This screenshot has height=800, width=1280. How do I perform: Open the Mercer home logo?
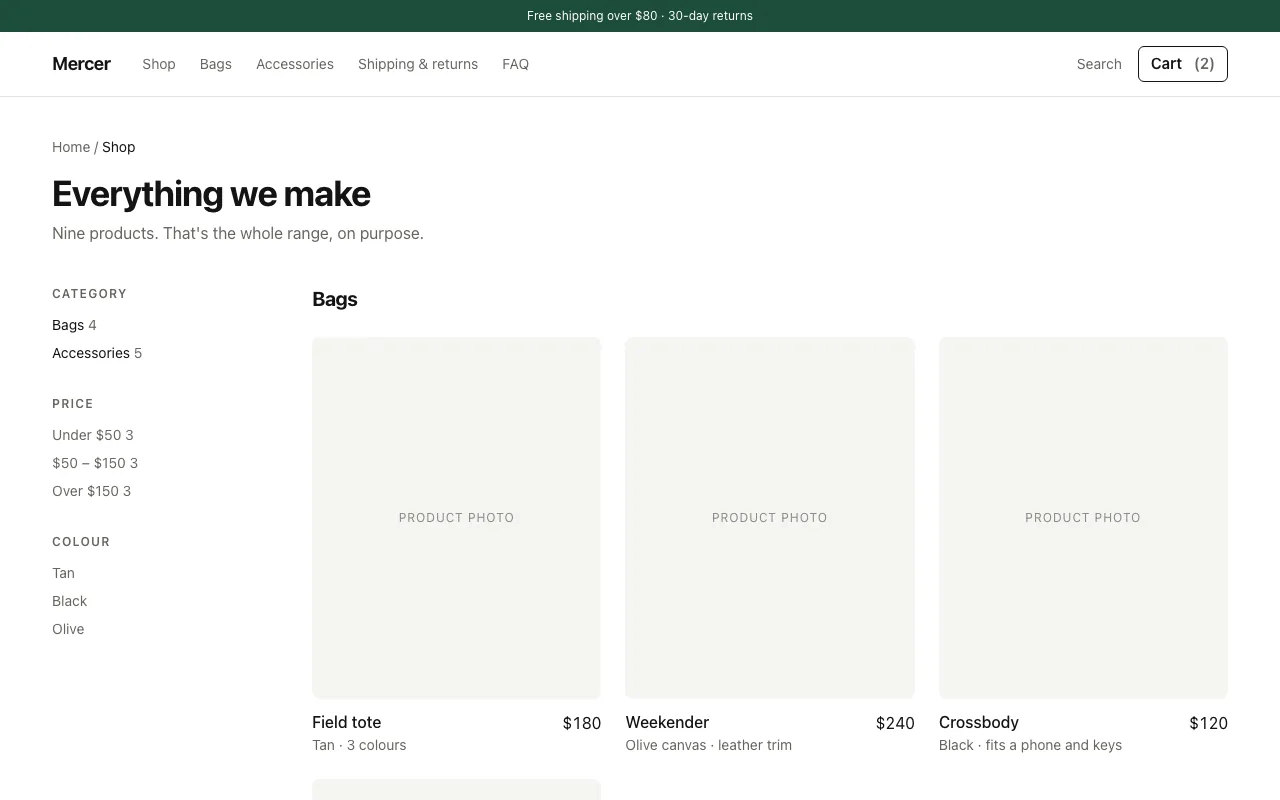[x=81, y=64]
